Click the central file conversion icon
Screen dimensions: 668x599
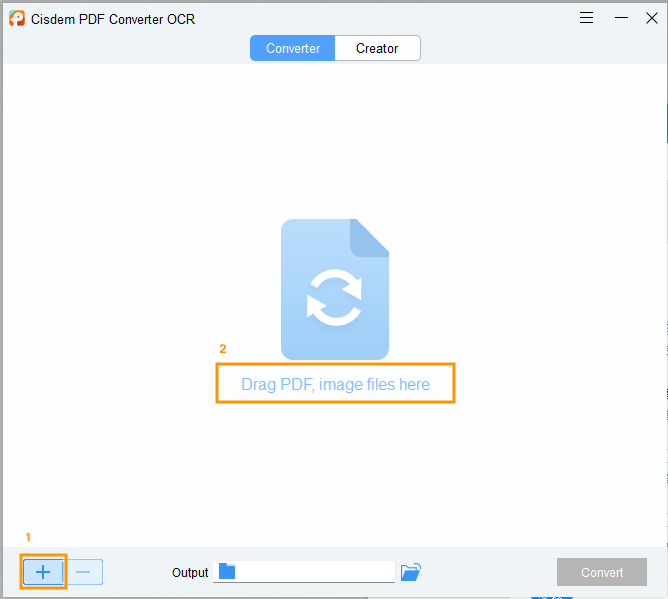tap(335, 289)
